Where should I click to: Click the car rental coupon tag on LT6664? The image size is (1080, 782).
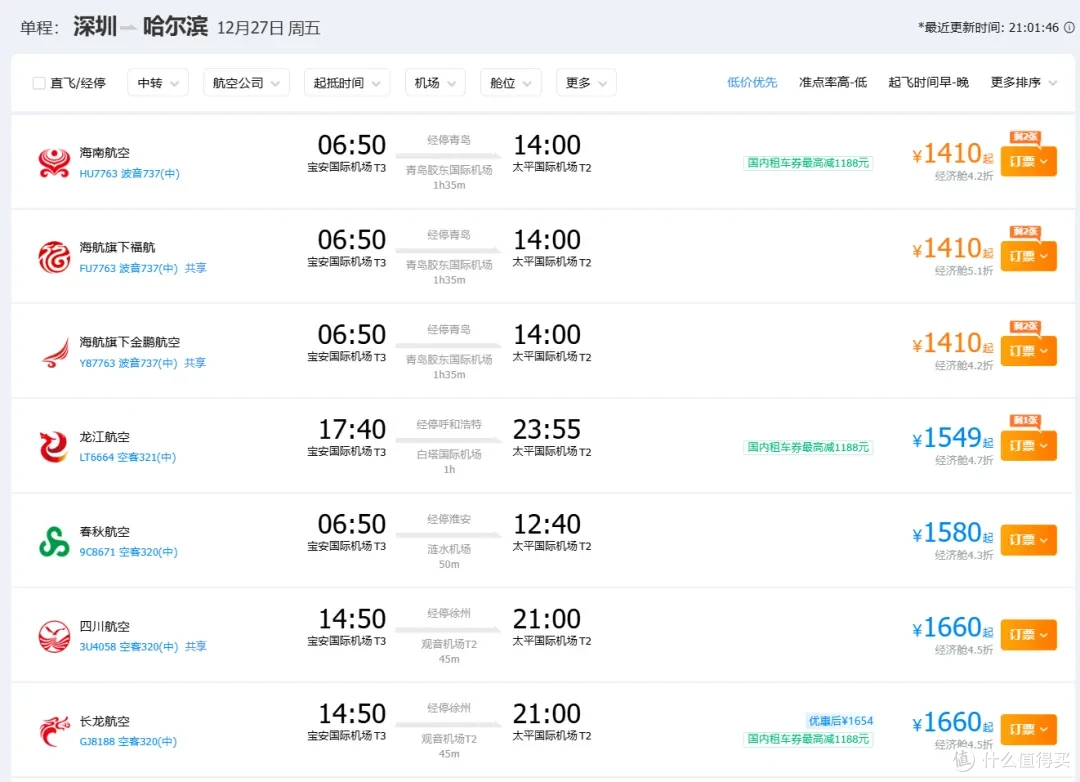click(x=808, y=448)
